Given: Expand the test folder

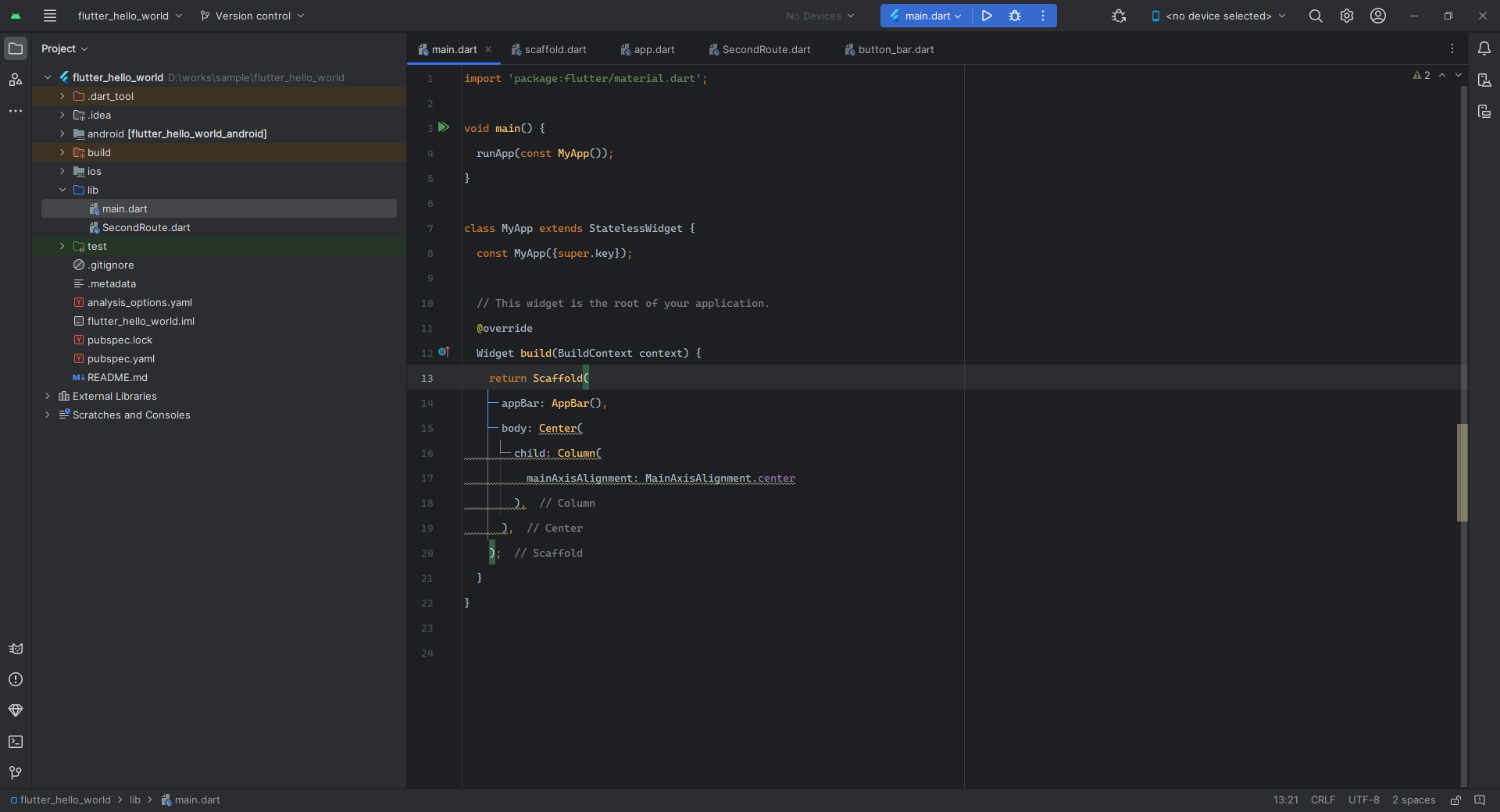Looking at the screenshot, I should click(x=62, y=246).
